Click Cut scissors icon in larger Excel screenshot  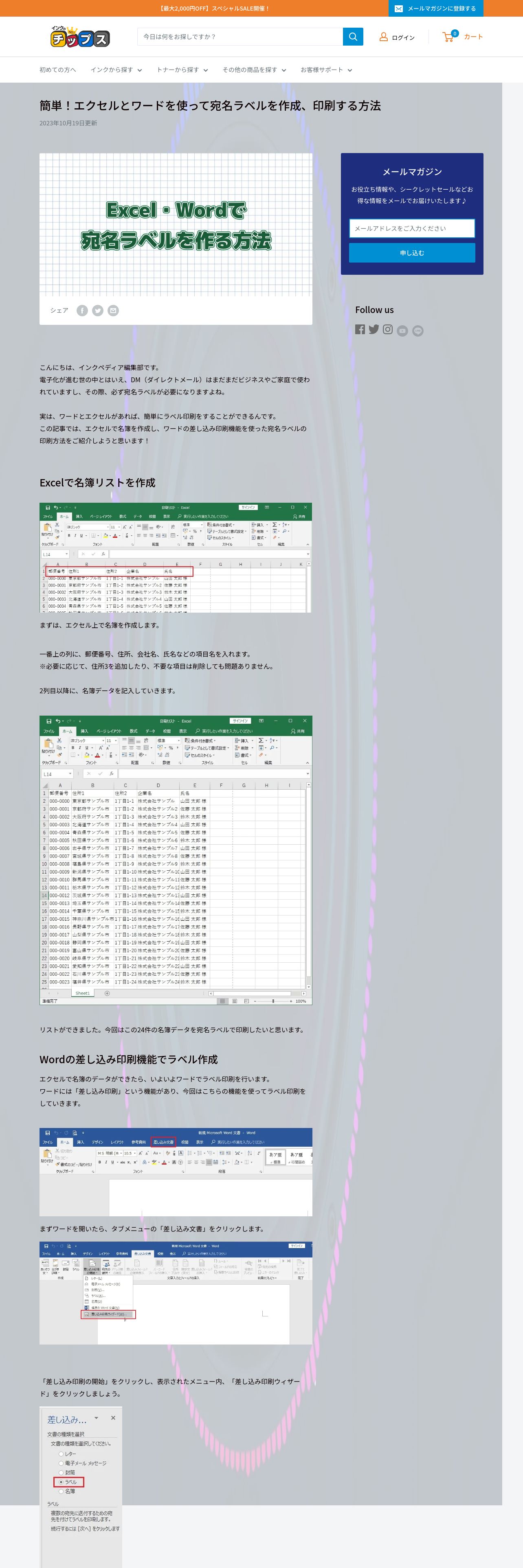59,740
